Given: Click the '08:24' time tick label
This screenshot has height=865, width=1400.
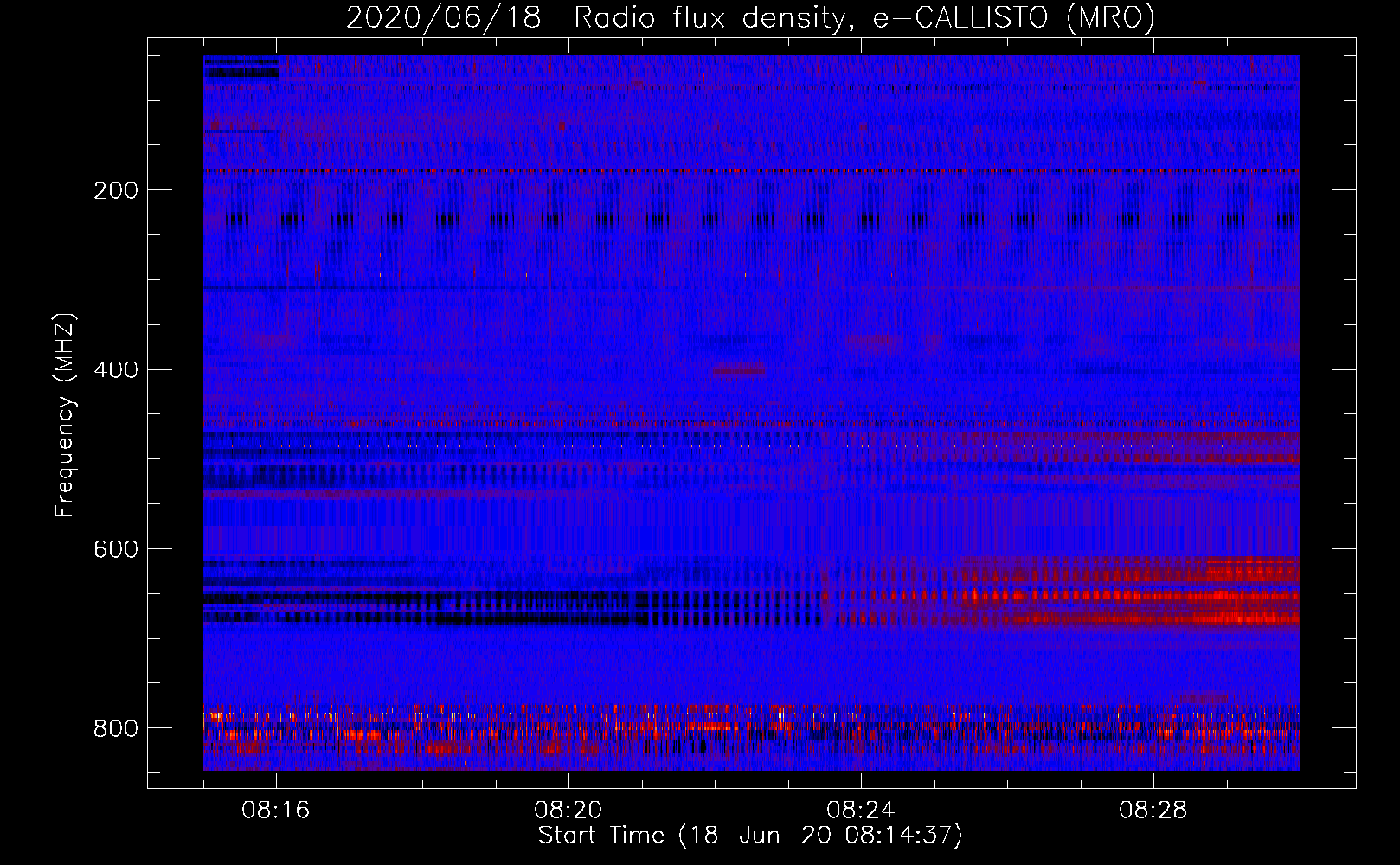Looking at the screenshot, I should (861, 811).
